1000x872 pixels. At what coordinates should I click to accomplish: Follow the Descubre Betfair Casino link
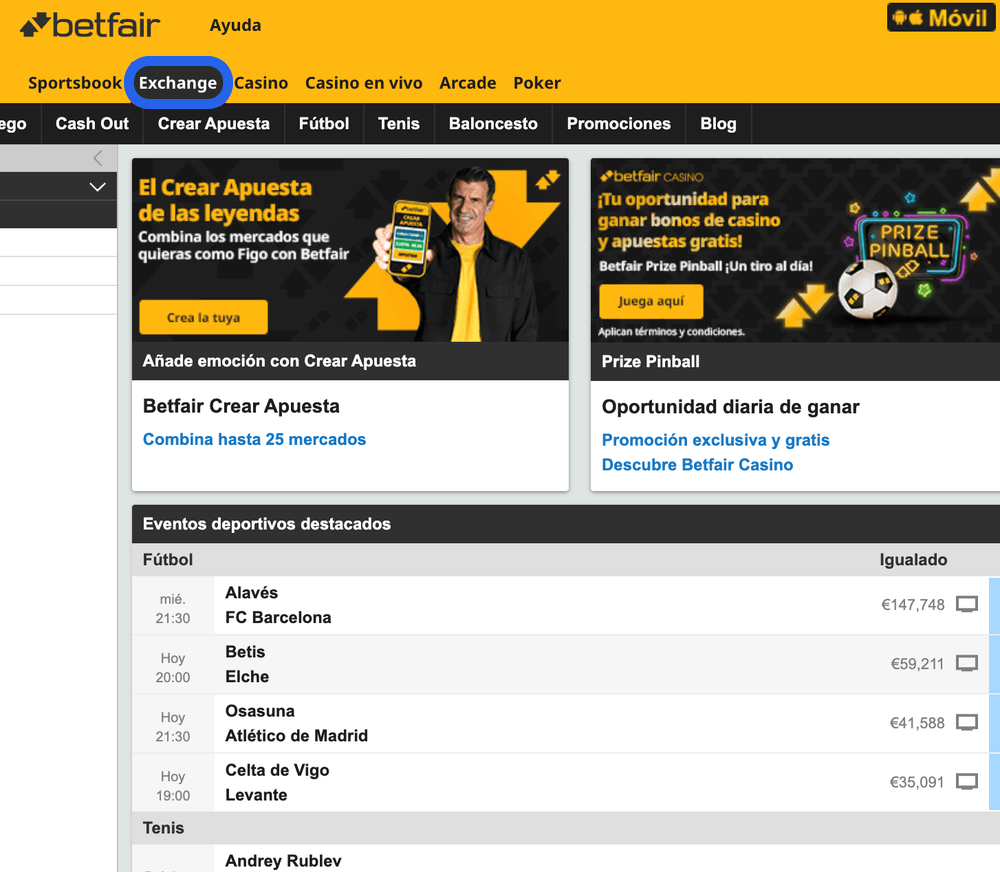pos(698,464)
